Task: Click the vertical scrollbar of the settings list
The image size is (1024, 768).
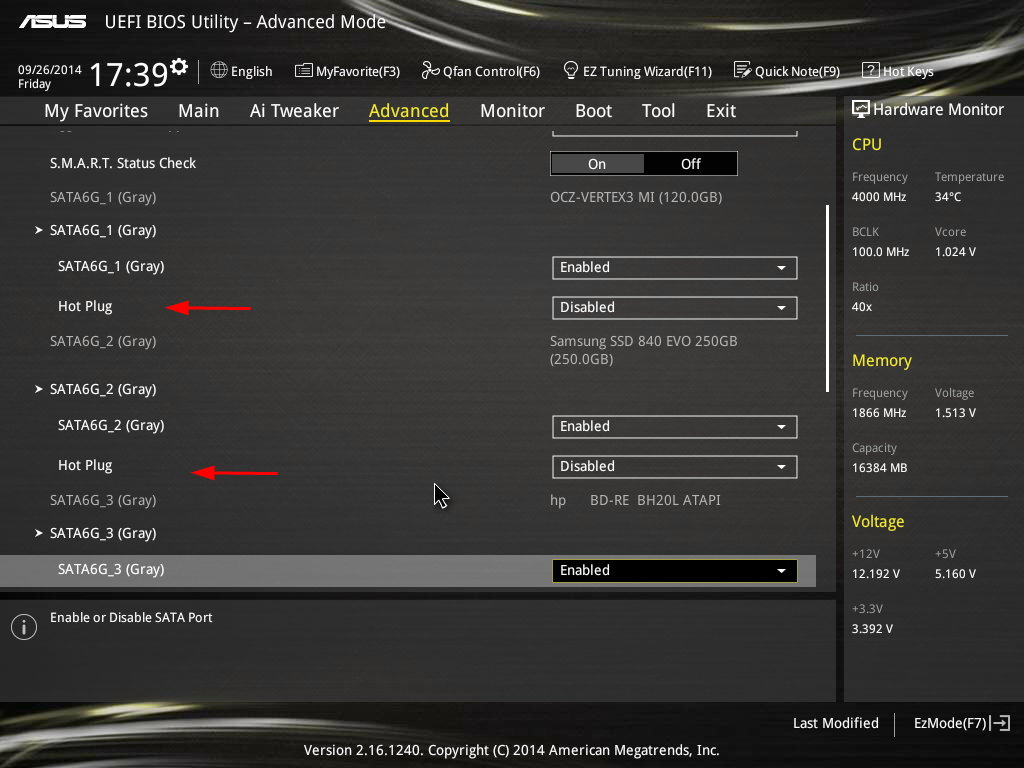Action: [x=827, y=298]
